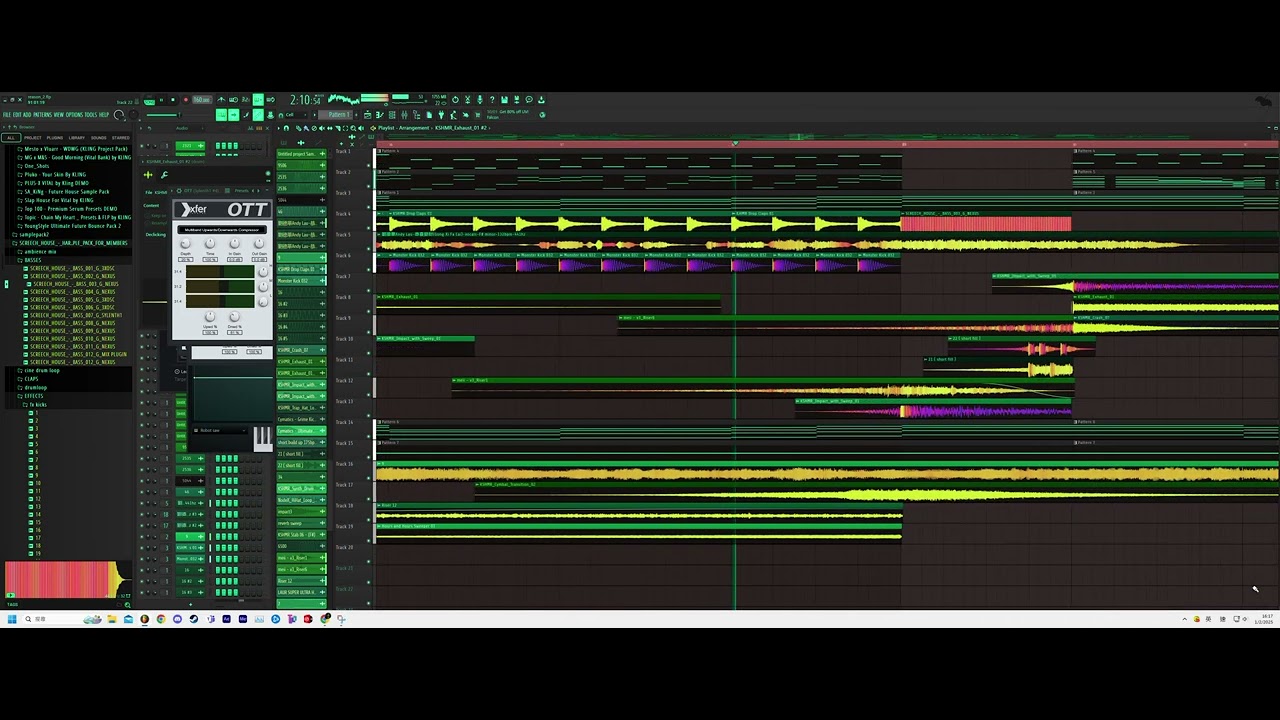This screenshot has height=720, width=1280.
Task: Open Discord from the taskbar
Action: pyautogui.click(x=177, y=619)
